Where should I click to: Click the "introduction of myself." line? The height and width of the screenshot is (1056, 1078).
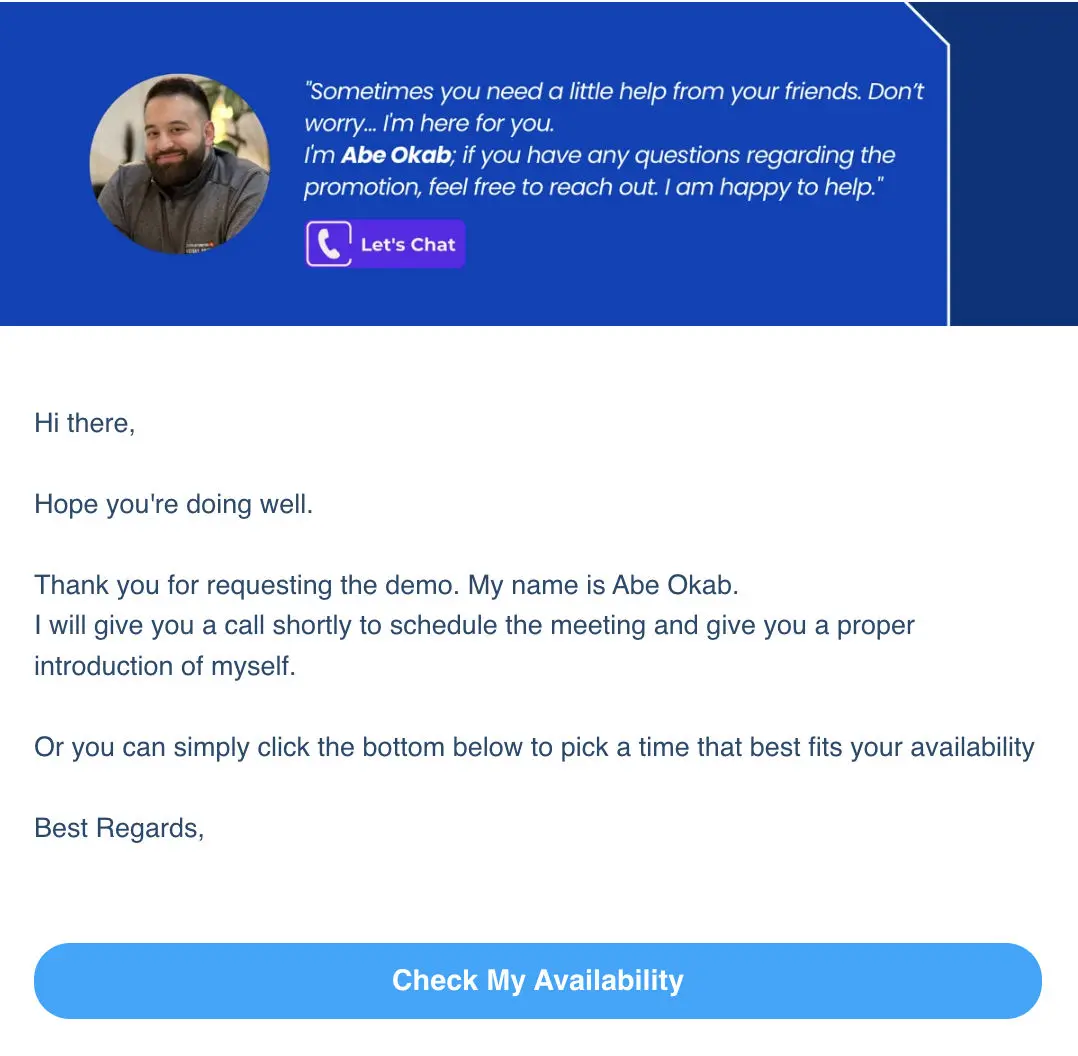click(165, 666)
